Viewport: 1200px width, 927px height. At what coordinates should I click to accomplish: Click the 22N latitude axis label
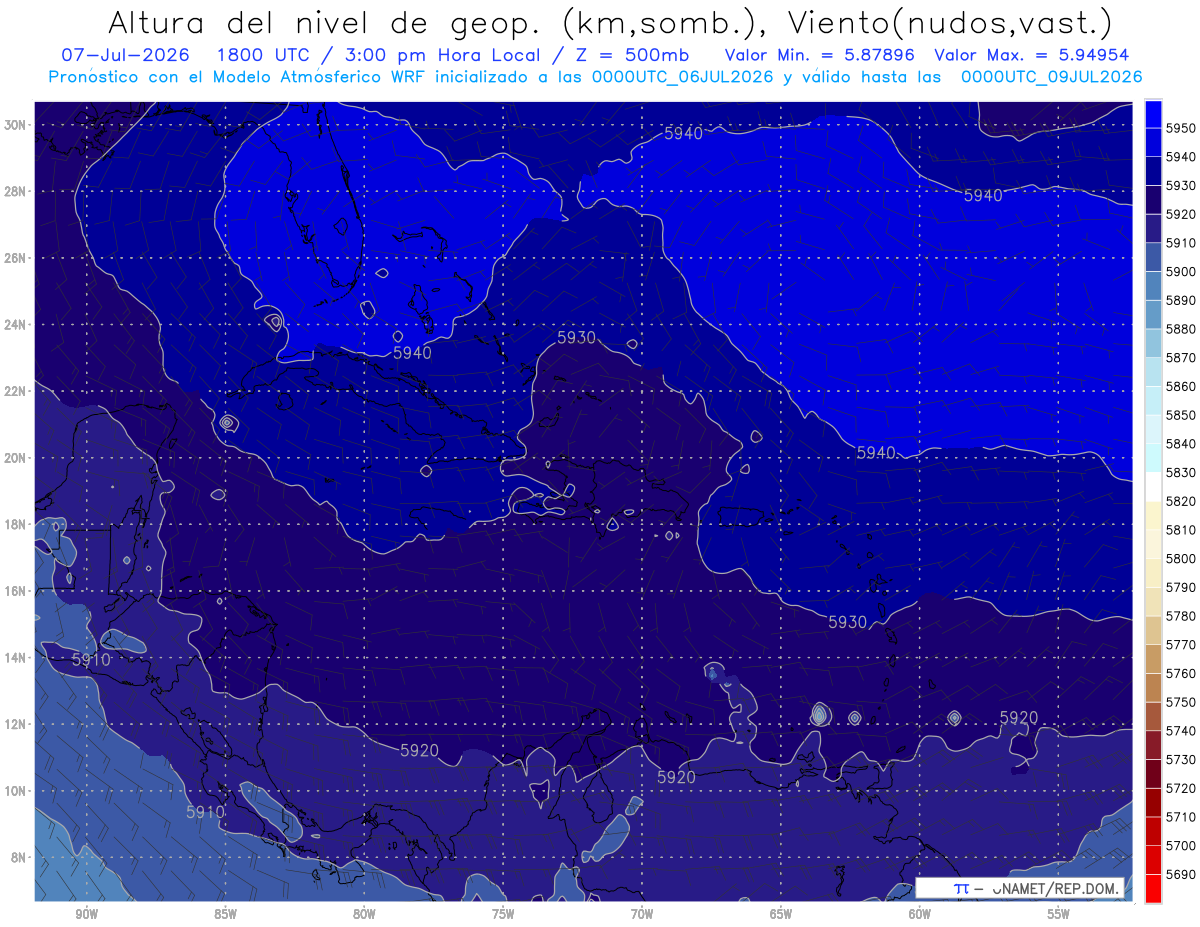pyautogui.click(x=14, y=391)
